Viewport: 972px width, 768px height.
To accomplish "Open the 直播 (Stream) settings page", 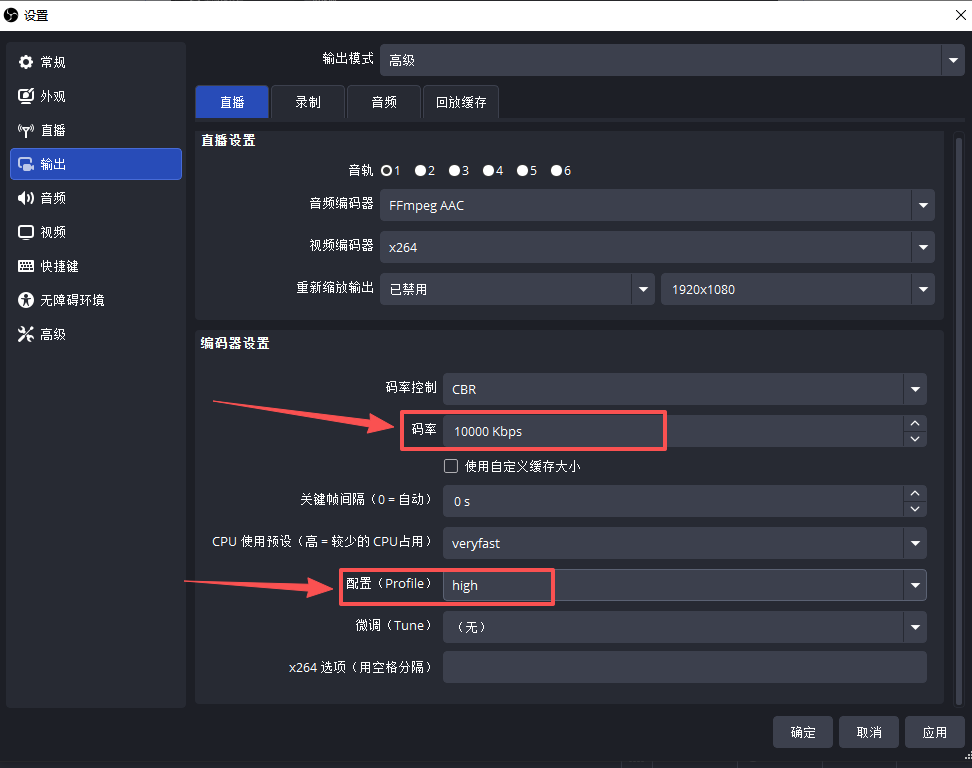I will (x=60, y=130).
